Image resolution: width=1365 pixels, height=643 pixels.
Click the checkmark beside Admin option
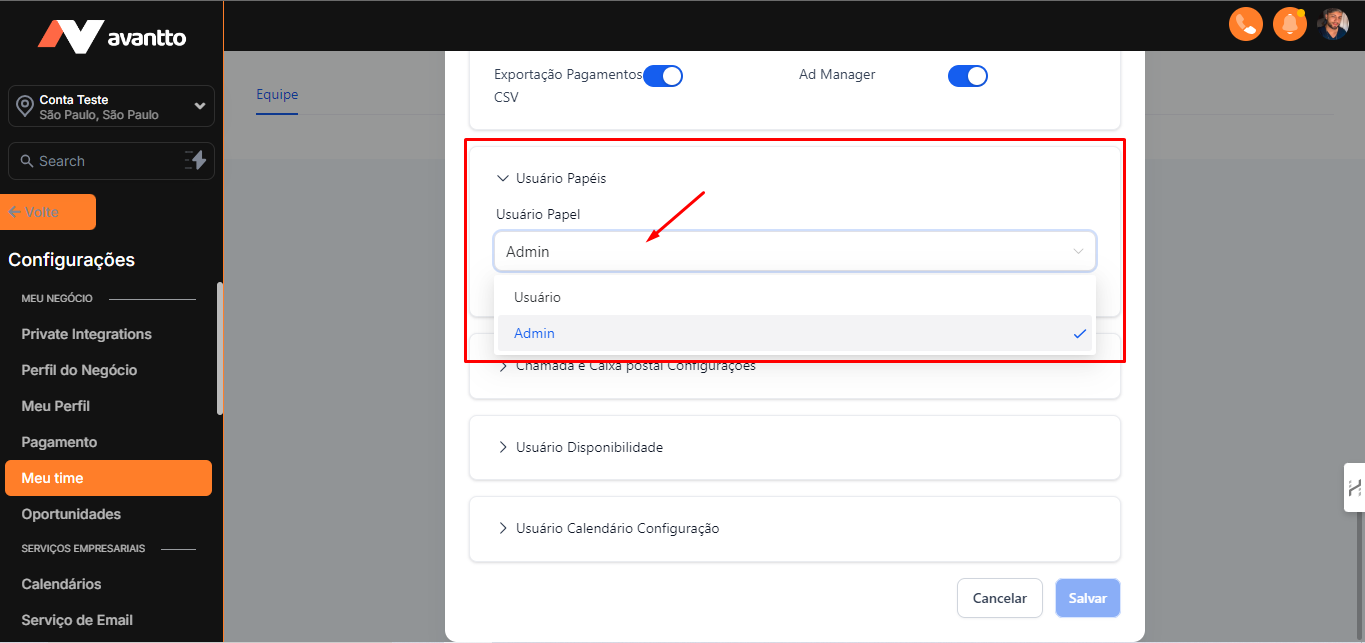(x=1079, y=334)
